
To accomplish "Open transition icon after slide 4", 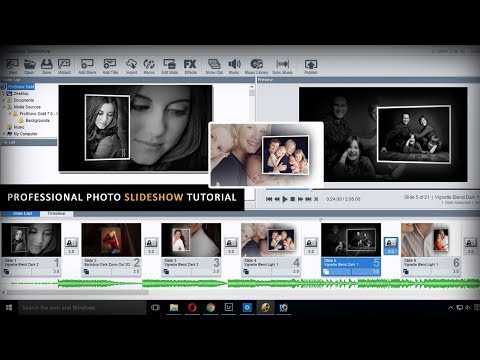I will (311, 242).
